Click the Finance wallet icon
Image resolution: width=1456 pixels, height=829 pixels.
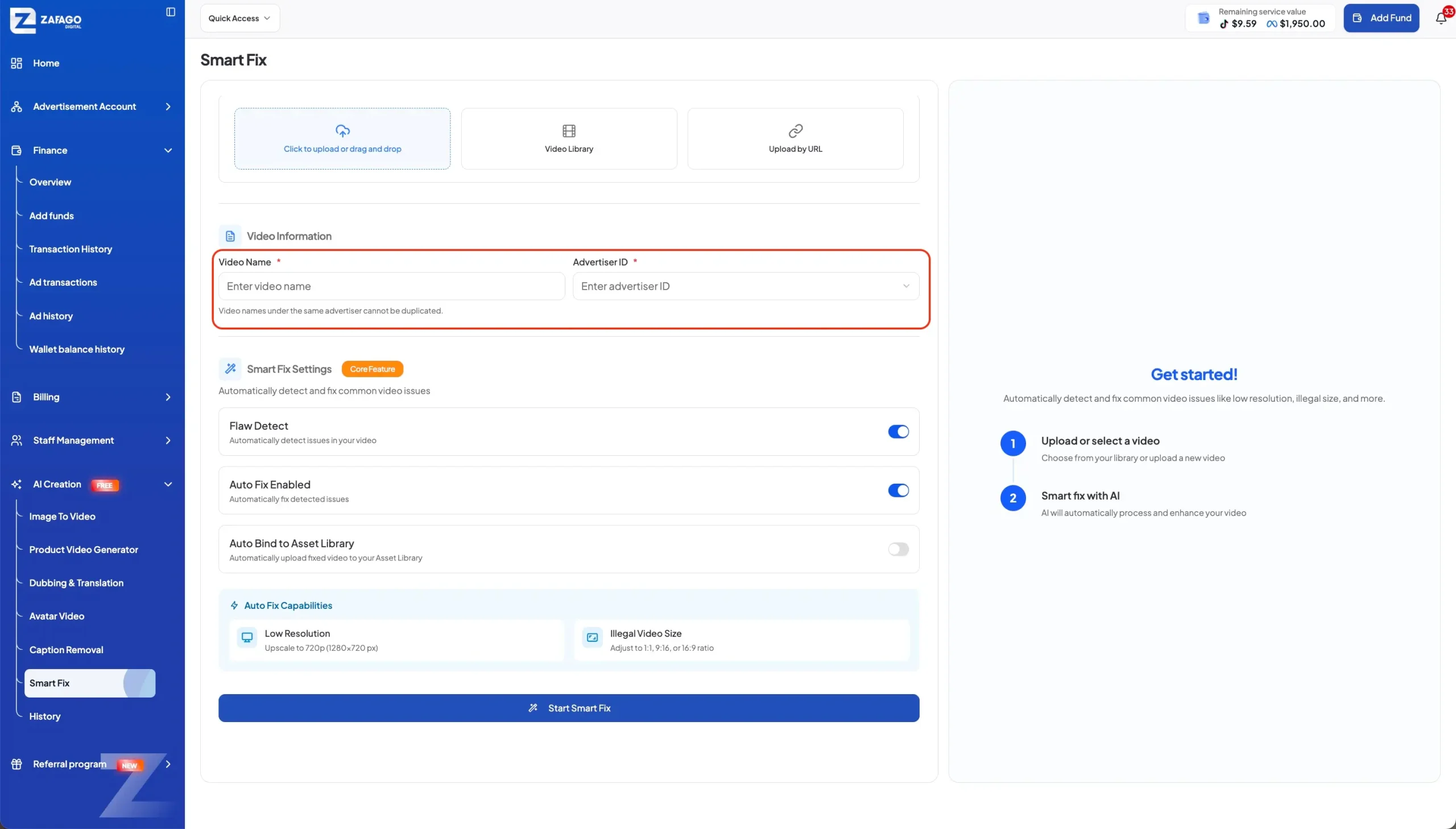pyautogui.click(x=16, y=150)
